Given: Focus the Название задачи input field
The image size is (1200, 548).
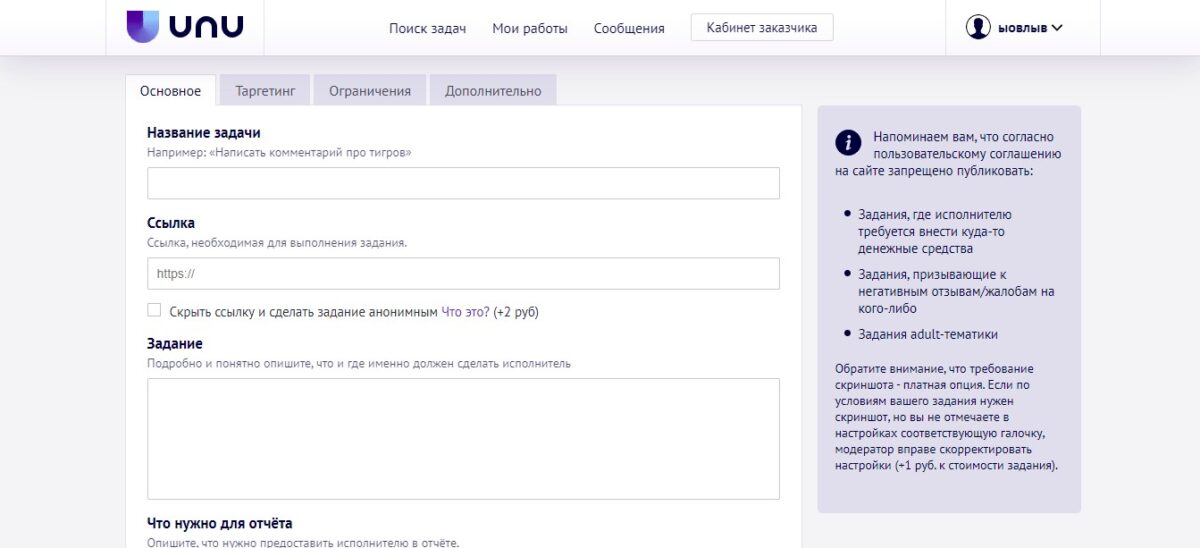Looking at the screenshot, I should 463,183.
